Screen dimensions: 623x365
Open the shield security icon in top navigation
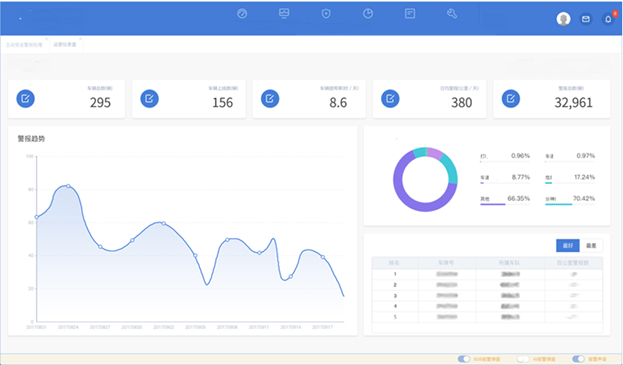coord(326,14)
